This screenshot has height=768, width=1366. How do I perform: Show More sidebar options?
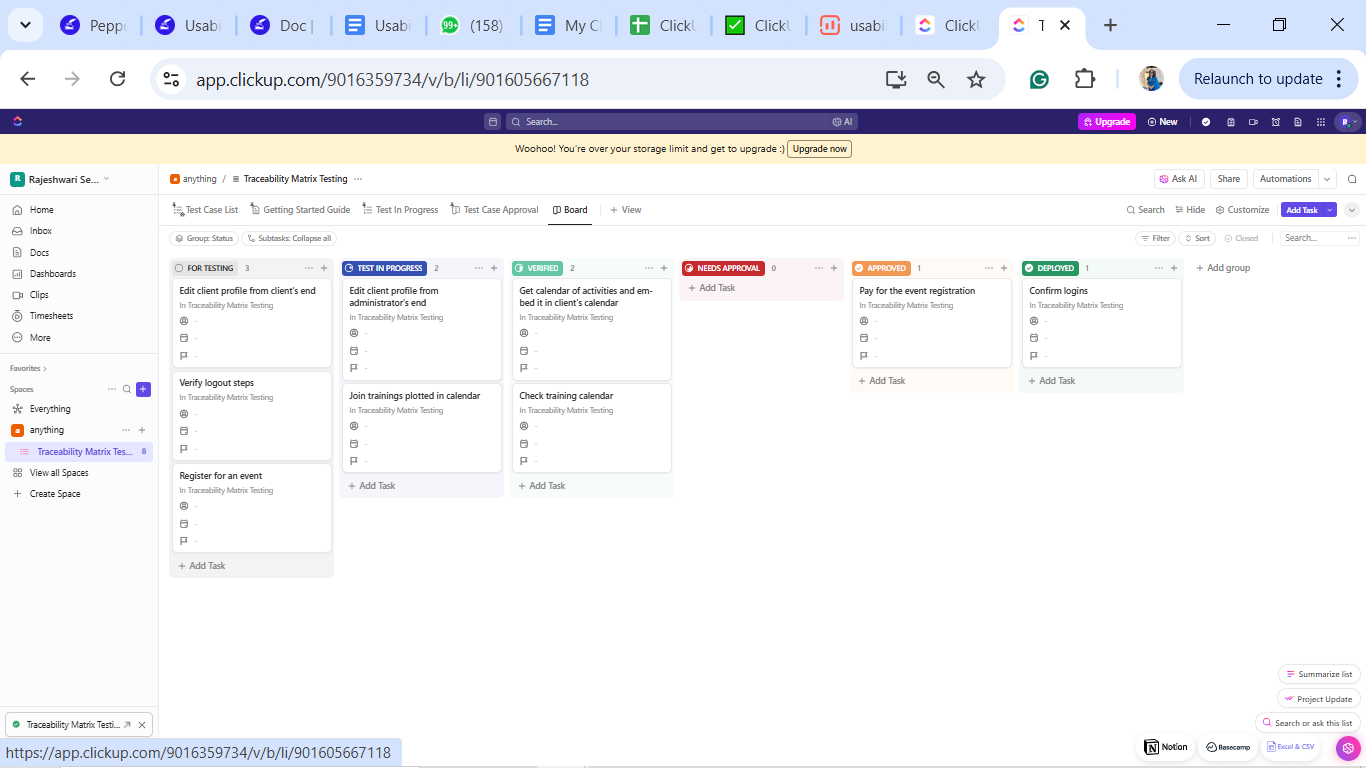point(40,338)
